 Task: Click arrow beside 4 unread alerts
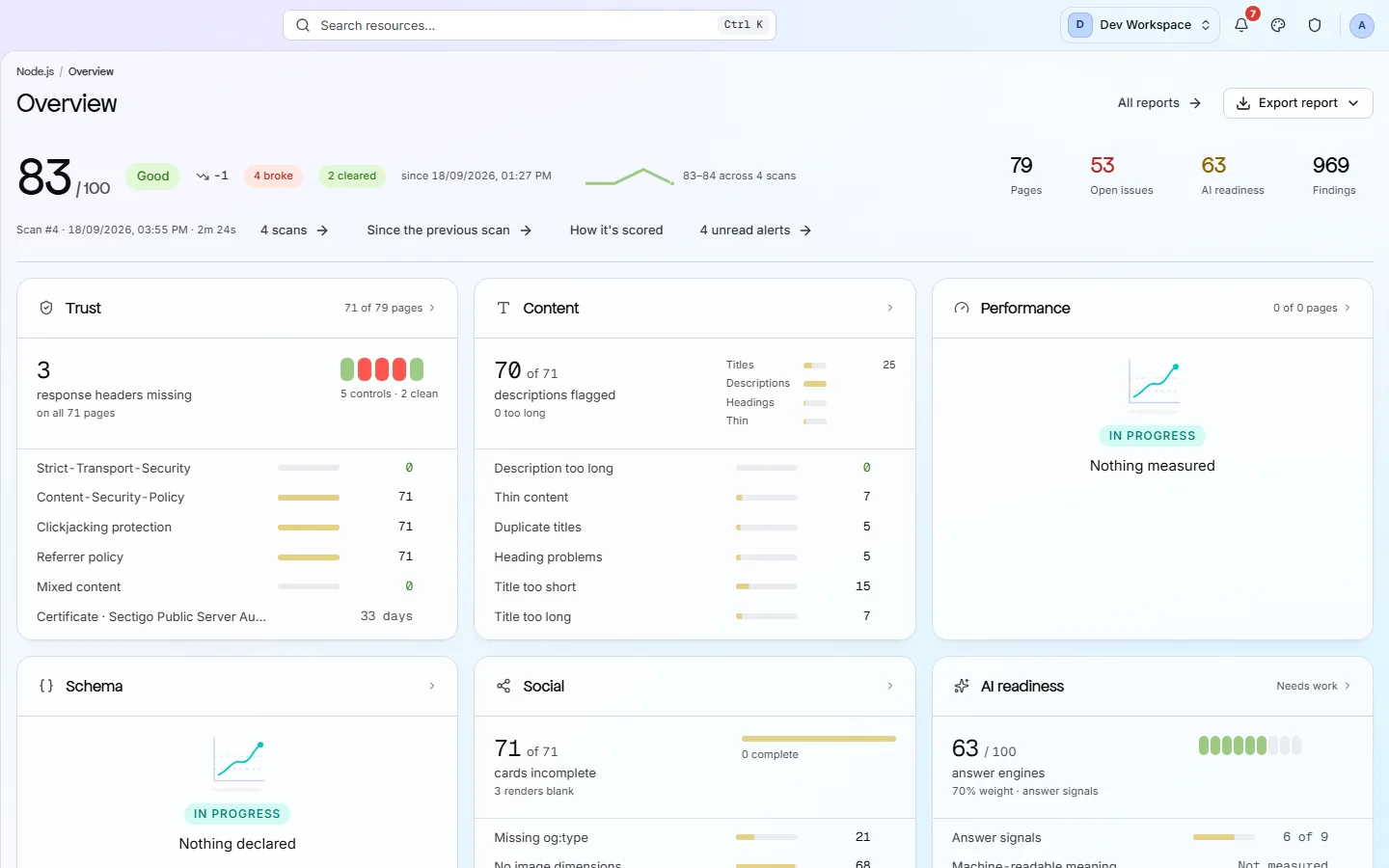click(805, 231)
